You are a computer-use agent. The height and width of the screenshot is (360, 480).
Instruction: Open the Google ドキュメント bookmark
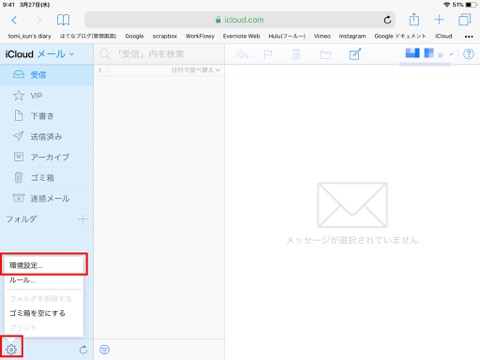click(x=400, y=36)
